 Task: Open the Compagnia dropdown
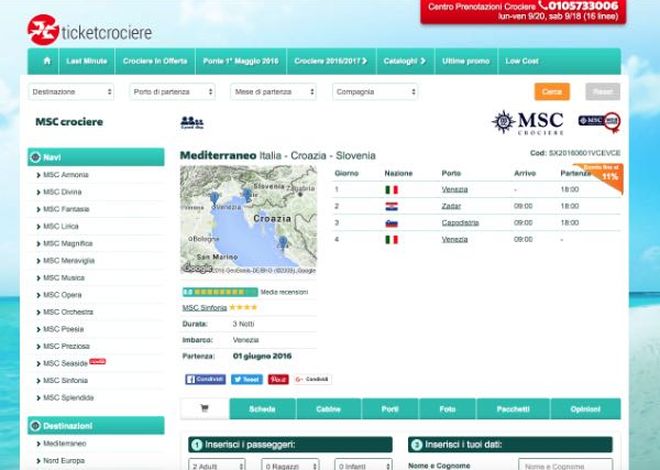coord(375,92)
